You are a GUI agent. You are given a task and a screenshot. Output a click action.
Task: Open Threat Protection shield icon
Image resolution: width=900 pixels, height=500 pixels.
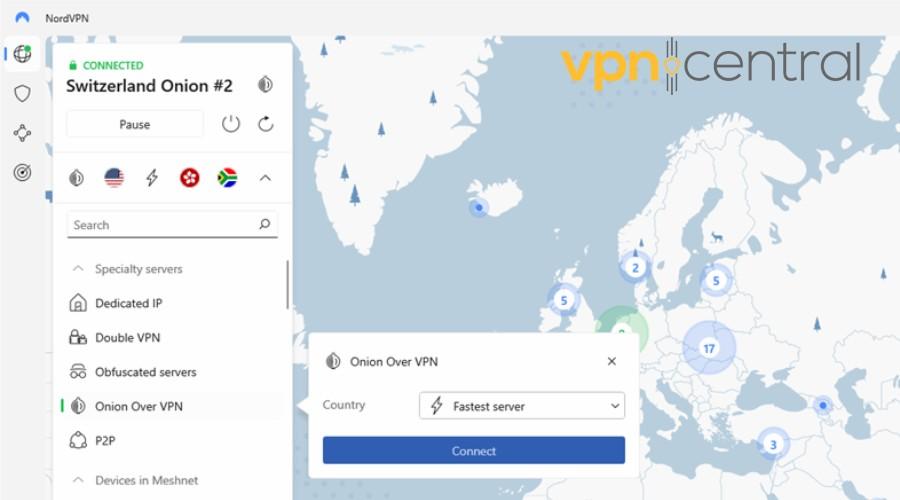click(x=22, y=93)
